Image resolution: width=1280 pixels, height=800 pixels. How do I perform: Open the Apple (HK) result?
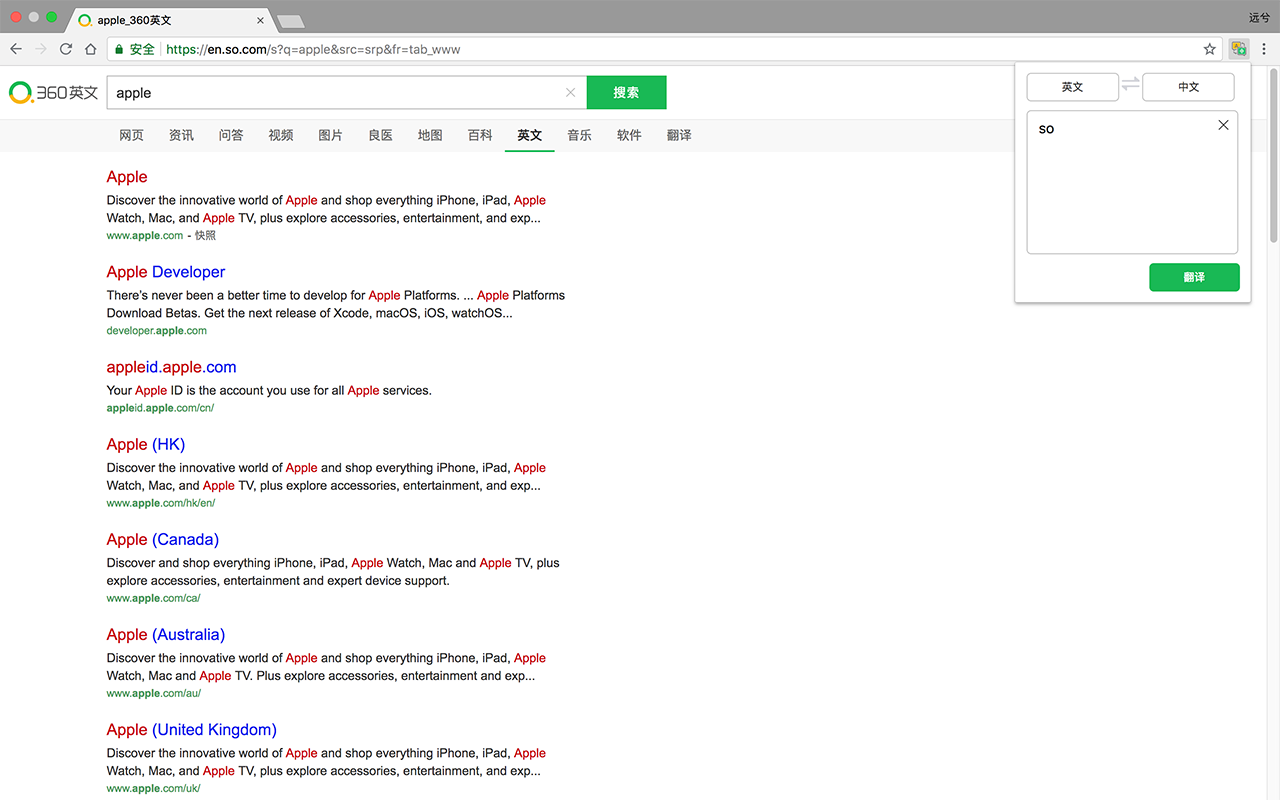point(146,444)
